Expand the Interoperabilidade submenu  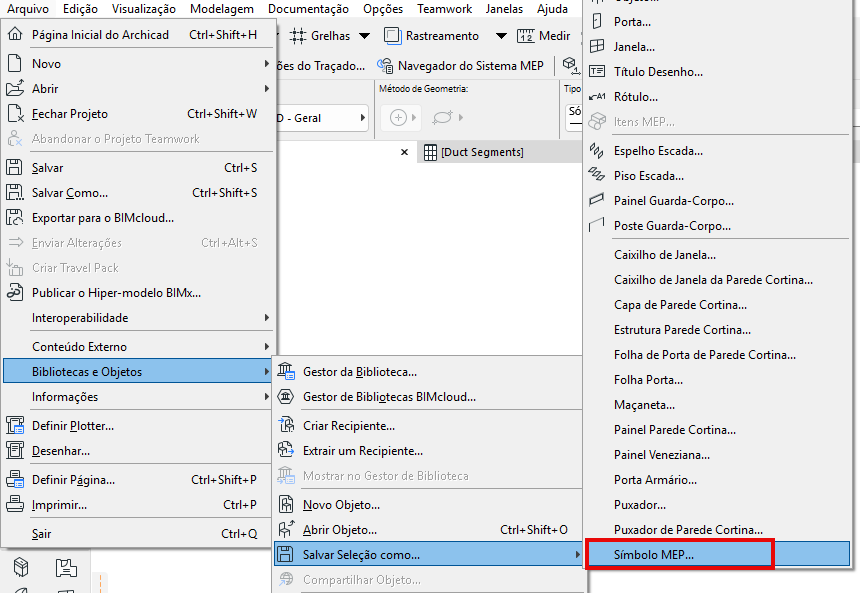[x=138, y=318]
